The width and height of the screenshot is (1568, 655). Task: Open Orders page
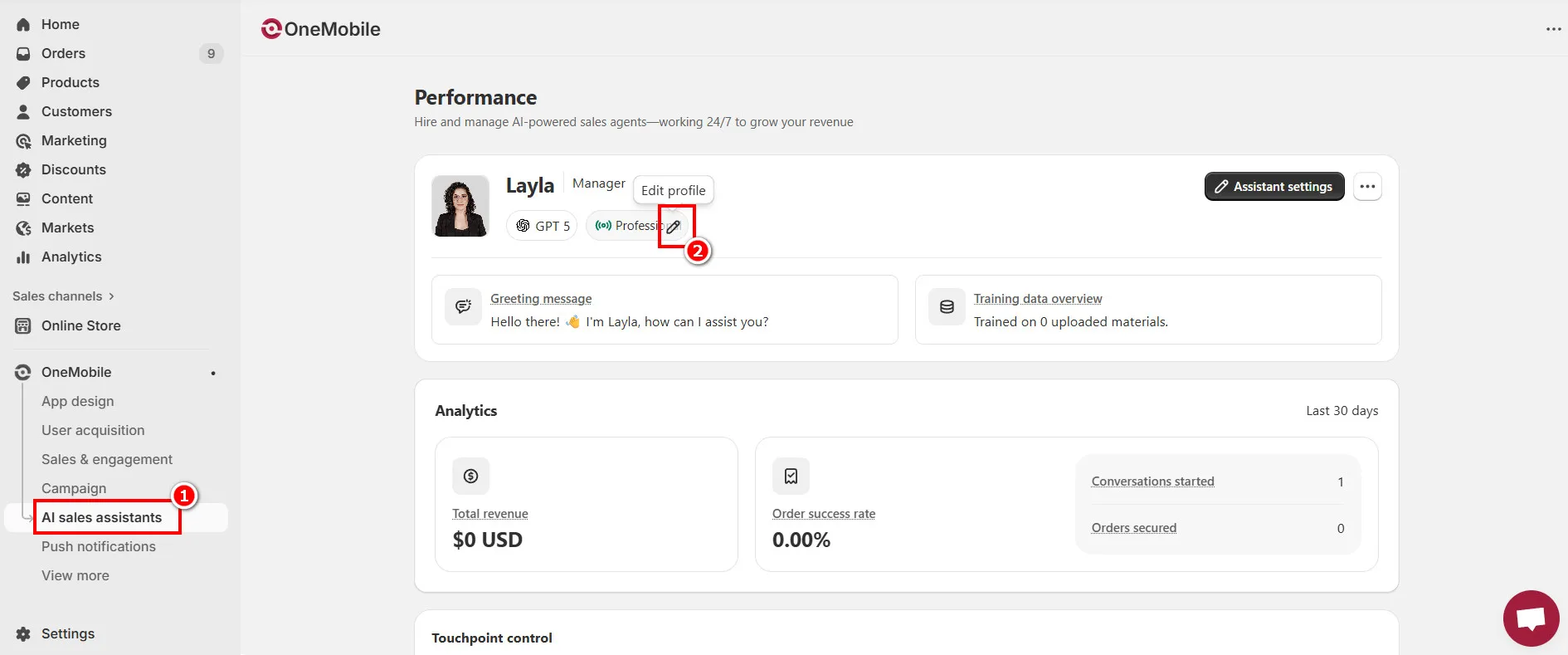click(63, 53)
